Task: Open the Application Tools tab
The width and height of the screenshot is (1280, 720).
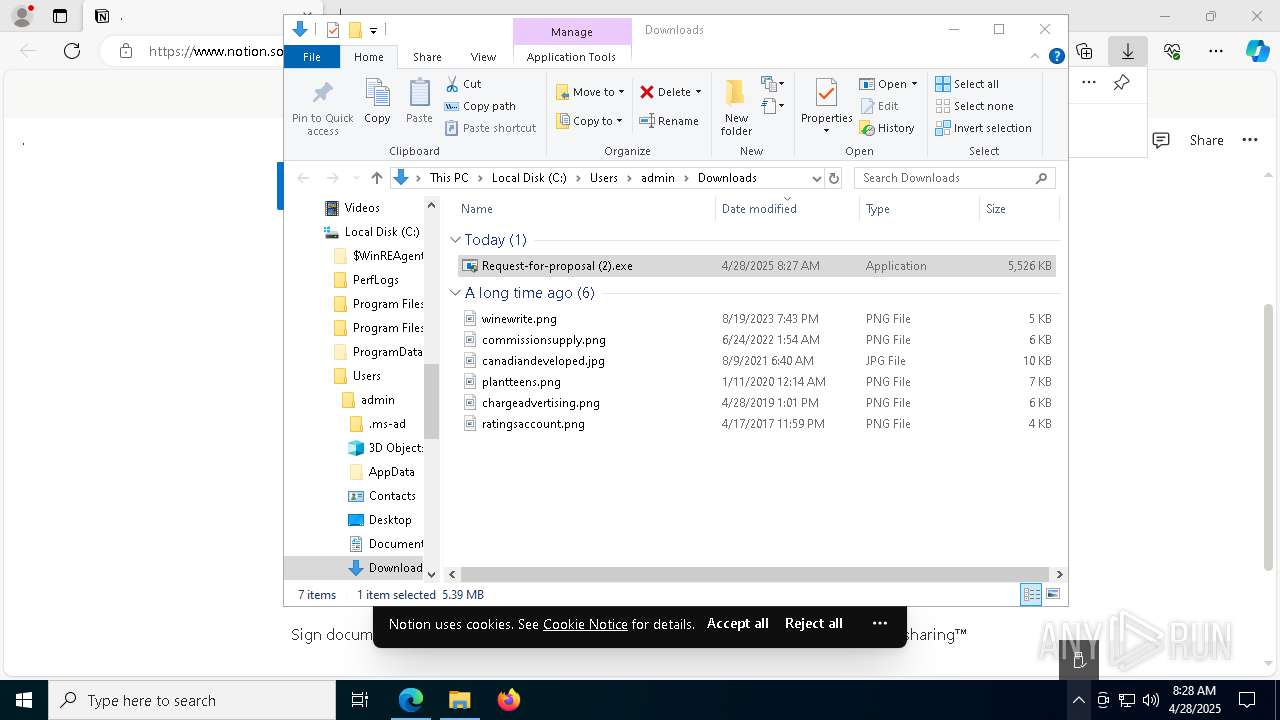Action: coord(571,57)
